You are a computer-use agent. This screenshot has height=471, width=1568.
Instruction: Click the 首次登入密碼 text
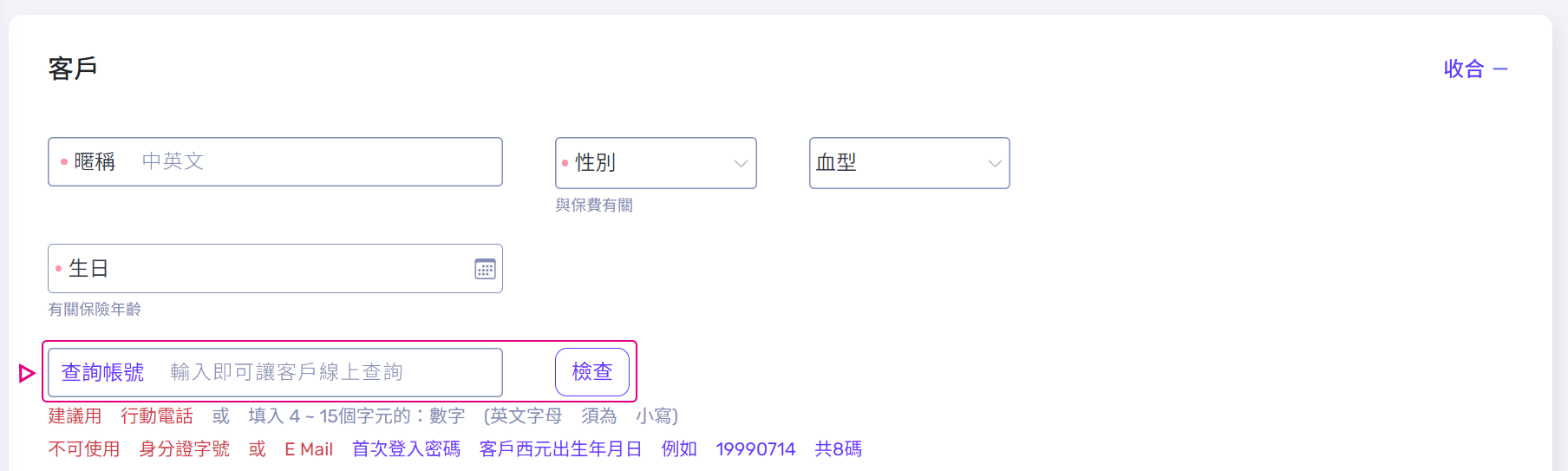point(406,449)
